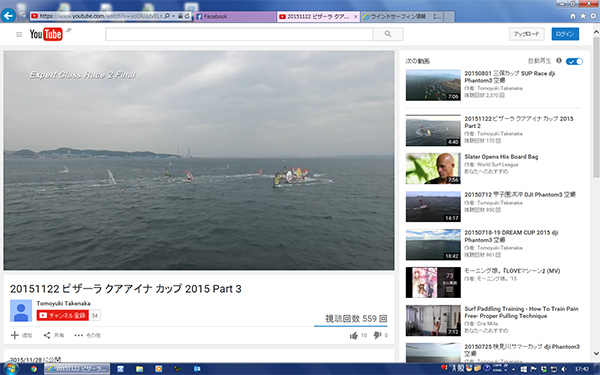Click the YouTube search input field

(x=239, y=34)
